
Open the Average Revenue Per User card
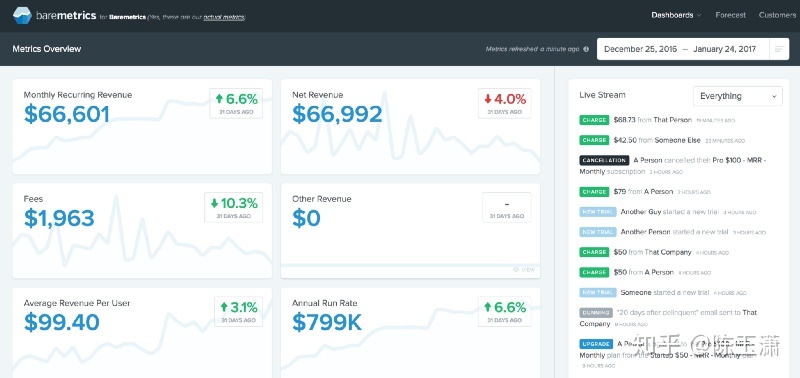pos(142,333)
